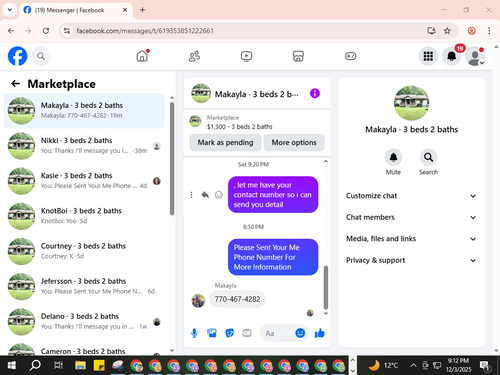Show hidden system tray icons

pyautogui.click(x=413, y=366)
